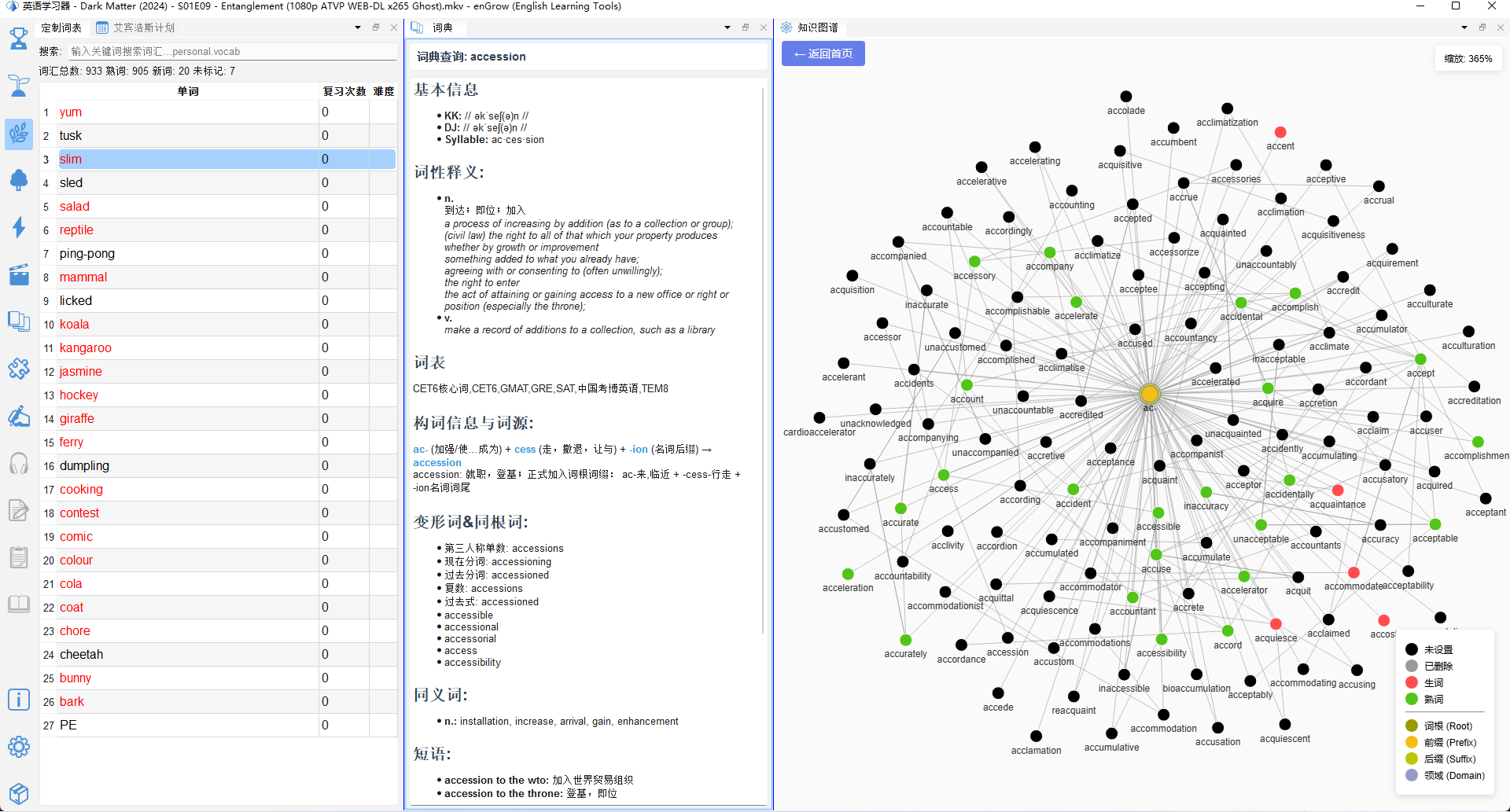Click the handwriting pen sidebar icon

(x=19, y=416)
